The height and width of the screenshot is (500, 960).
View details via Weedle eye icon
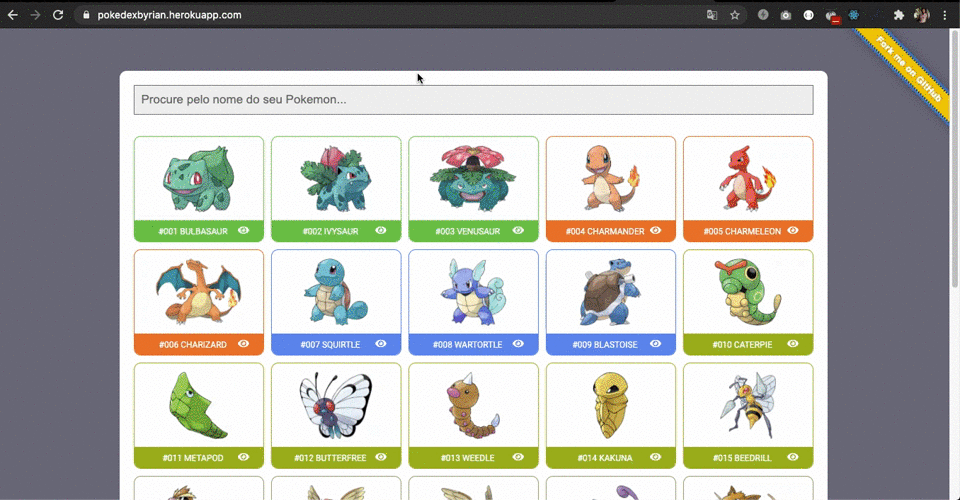[x=518, y=457]
